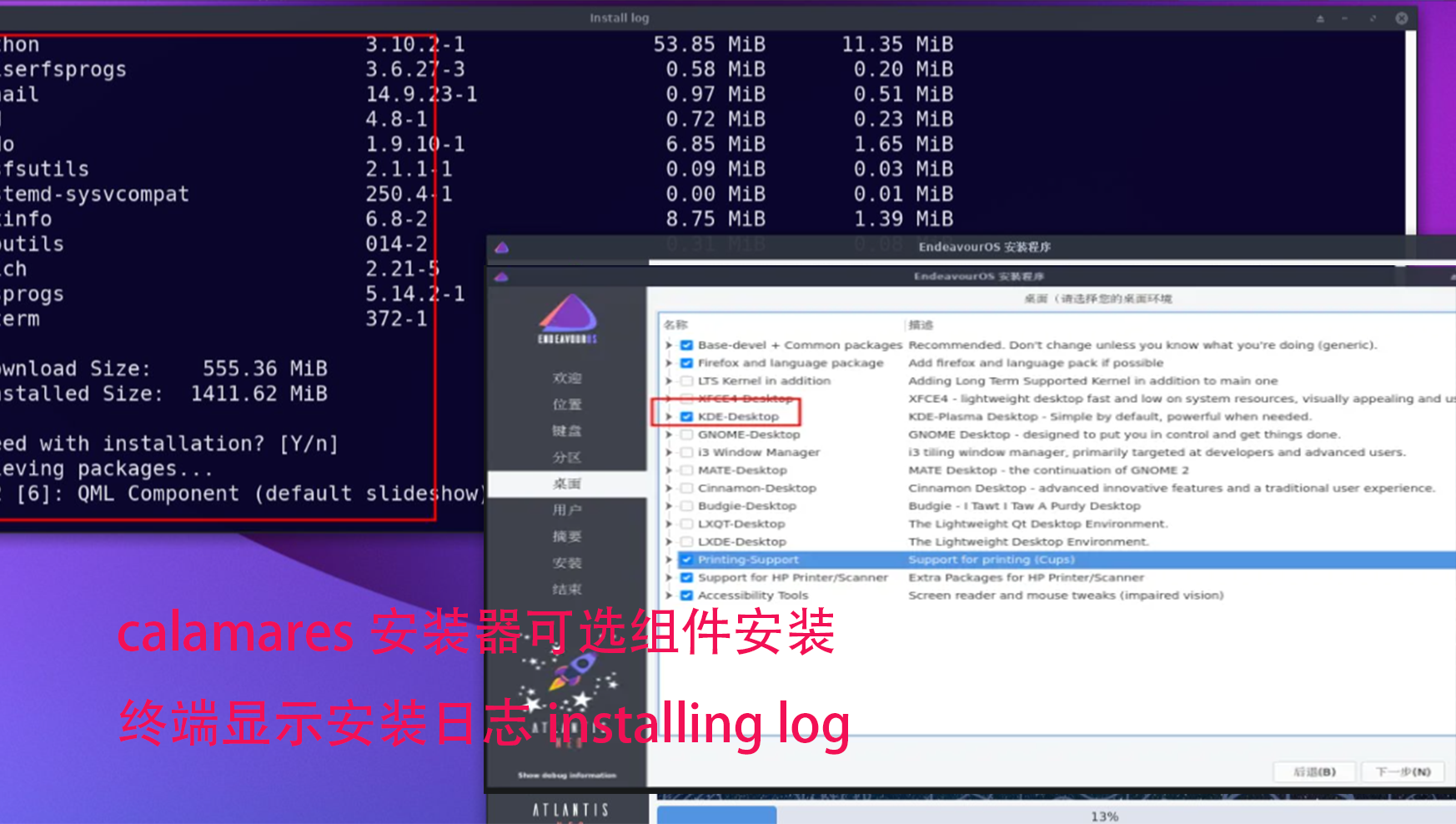Expand the Accessibility Tools group
Image resolution: width=1456 pixels, height=824 pixels.
pyautogui.click(x=669, y=595)
